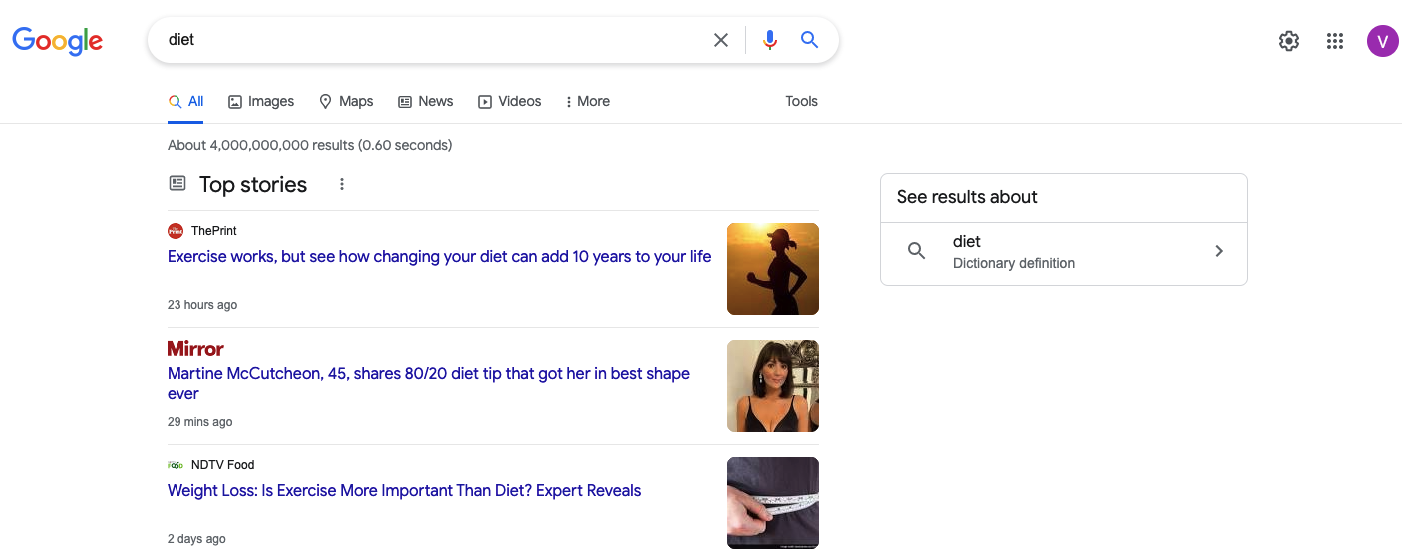The height and width of the screenshot is (560, 1402).
Task: Open the Tools button
Action: [801, 101]
